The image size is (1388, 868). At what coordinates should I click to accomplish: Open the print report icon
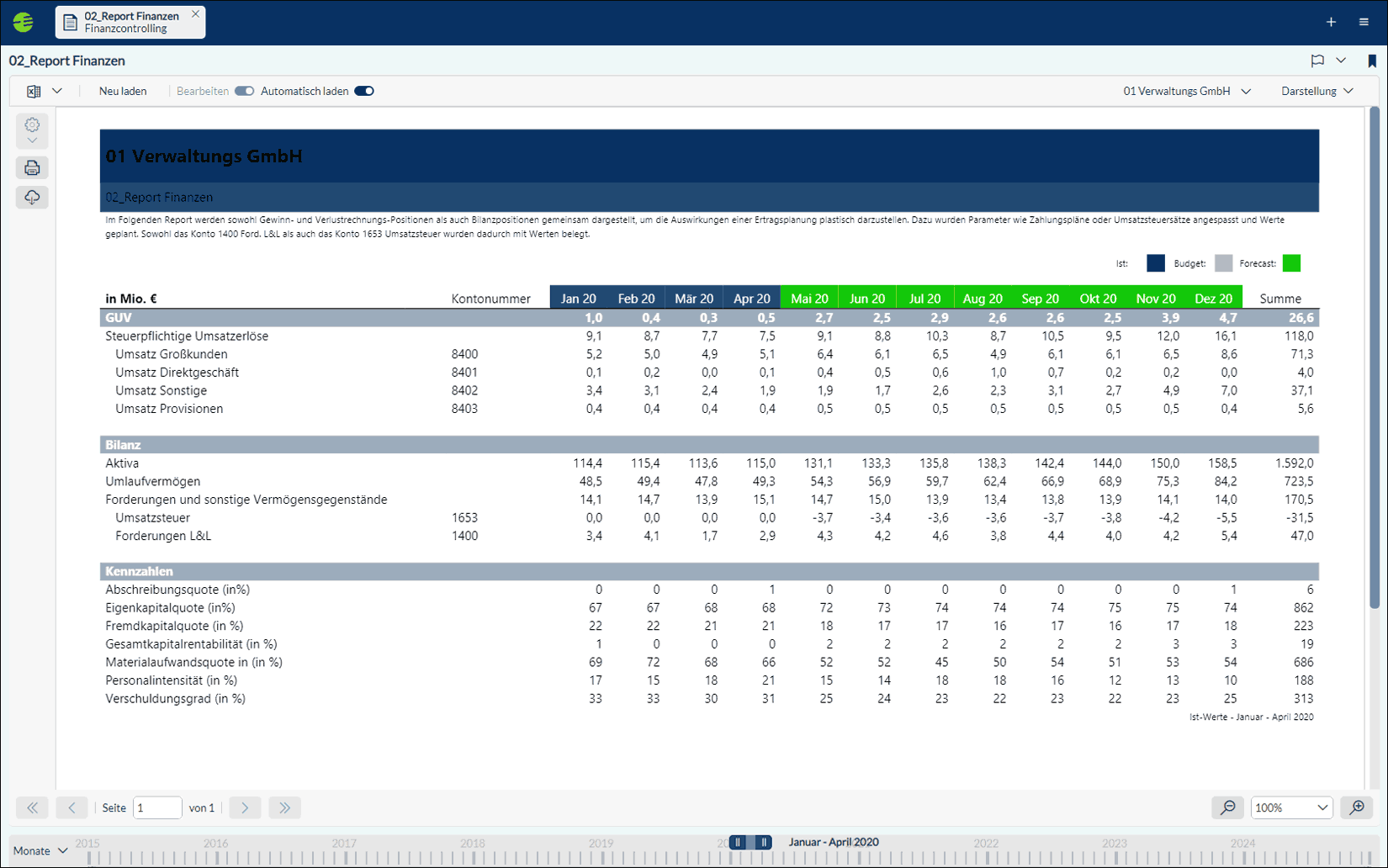tap(32, 168)
